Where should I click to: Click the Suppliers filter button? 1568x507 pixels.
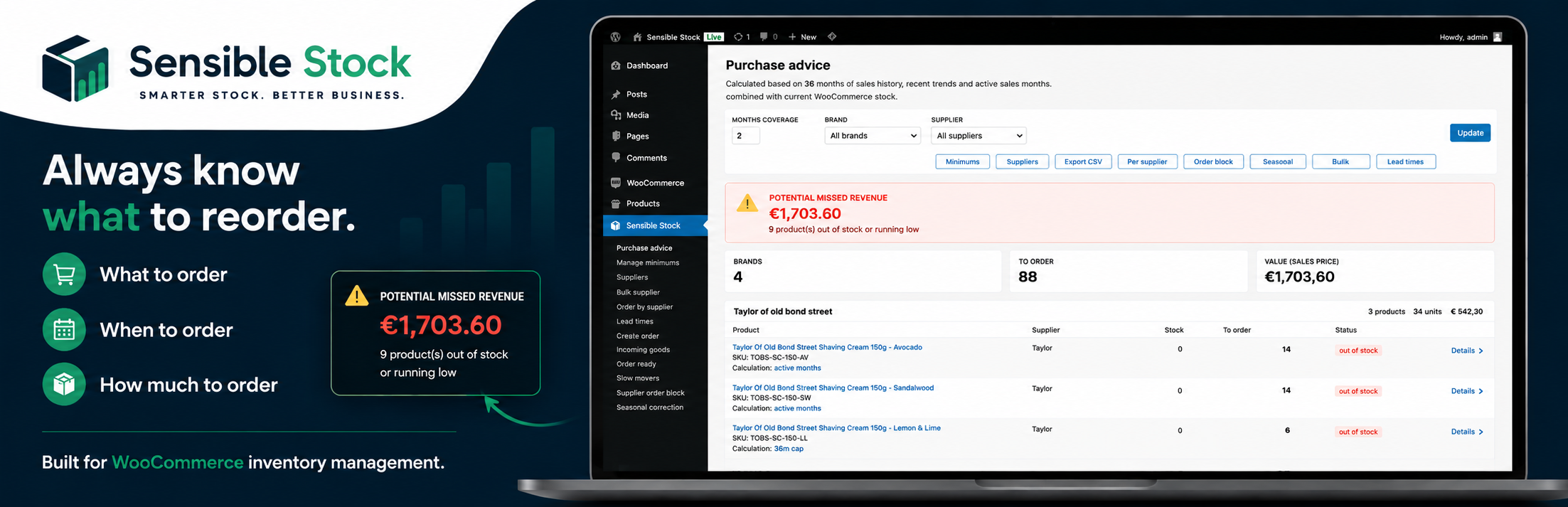(1022, 161)
